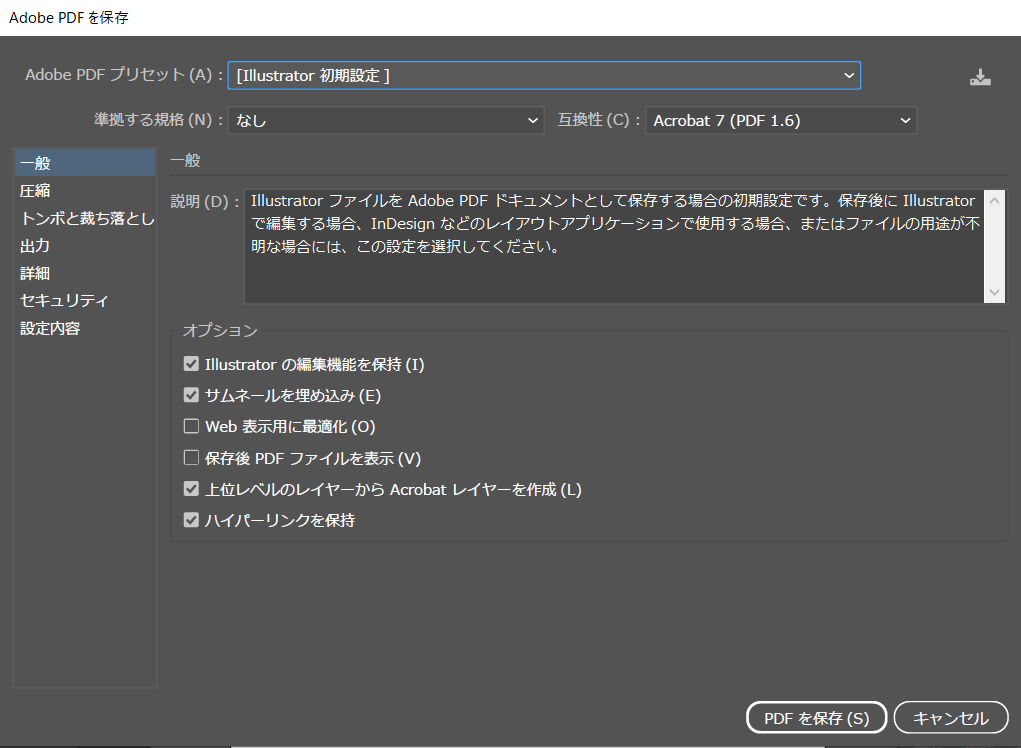The width and height of the screenshot is (1021, 748).
Task: Disable Acrobat レイヤーを作成 option
Action: [x=191, y=489]
